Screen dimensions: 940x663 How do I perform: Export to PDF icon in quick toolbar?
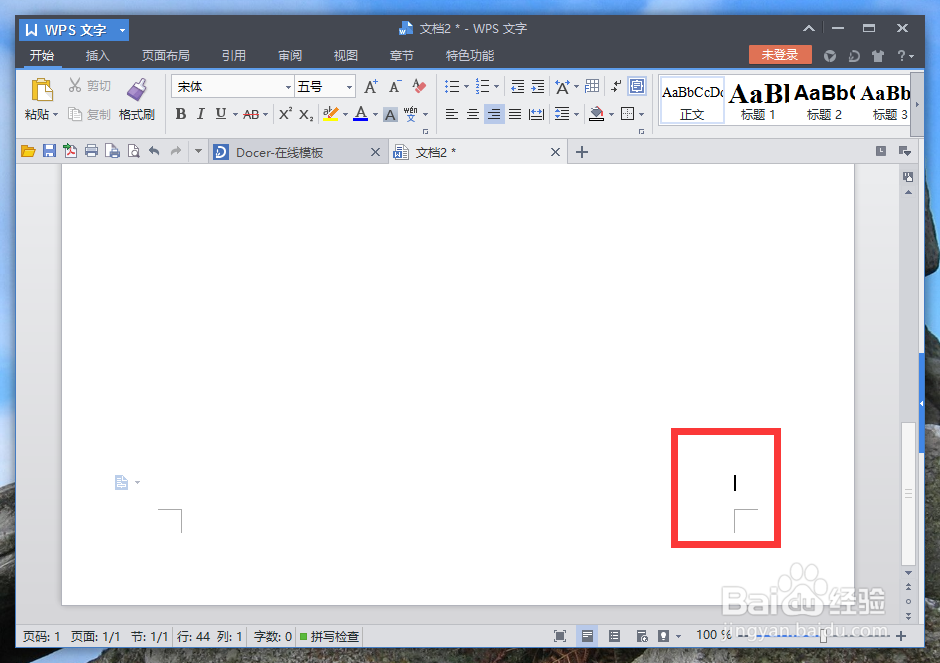pyautogui.click(x=70, y=151)
